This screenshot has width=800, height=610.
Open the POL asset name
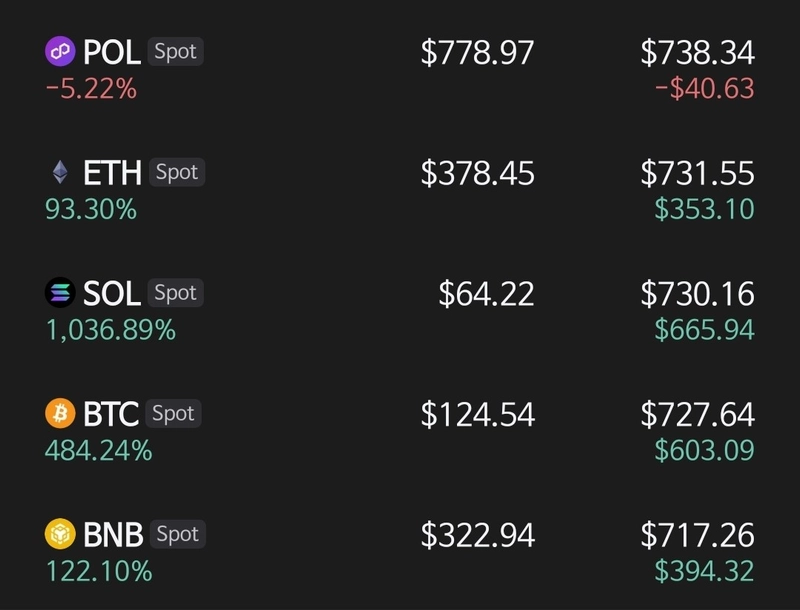pyautogui.click(x=112, y=52)
